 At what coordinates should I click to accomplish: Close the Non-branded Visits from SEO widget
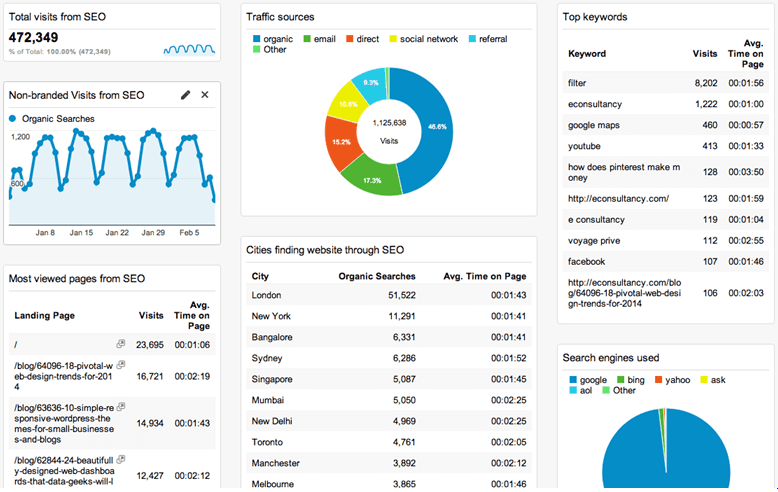click(204, 95)
